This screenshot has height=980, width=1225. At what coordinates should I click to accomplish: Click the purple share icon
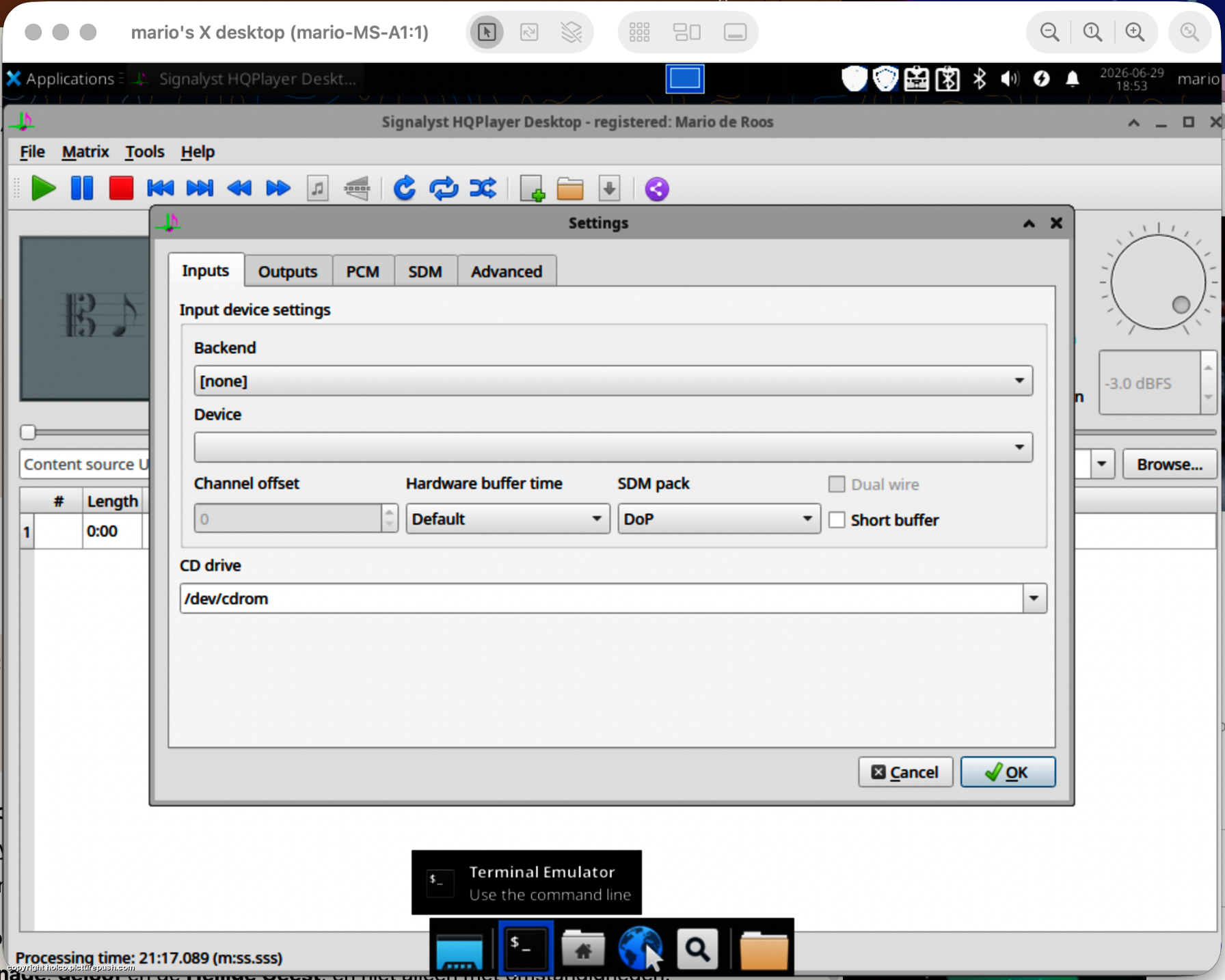click(x=657, y=189)
